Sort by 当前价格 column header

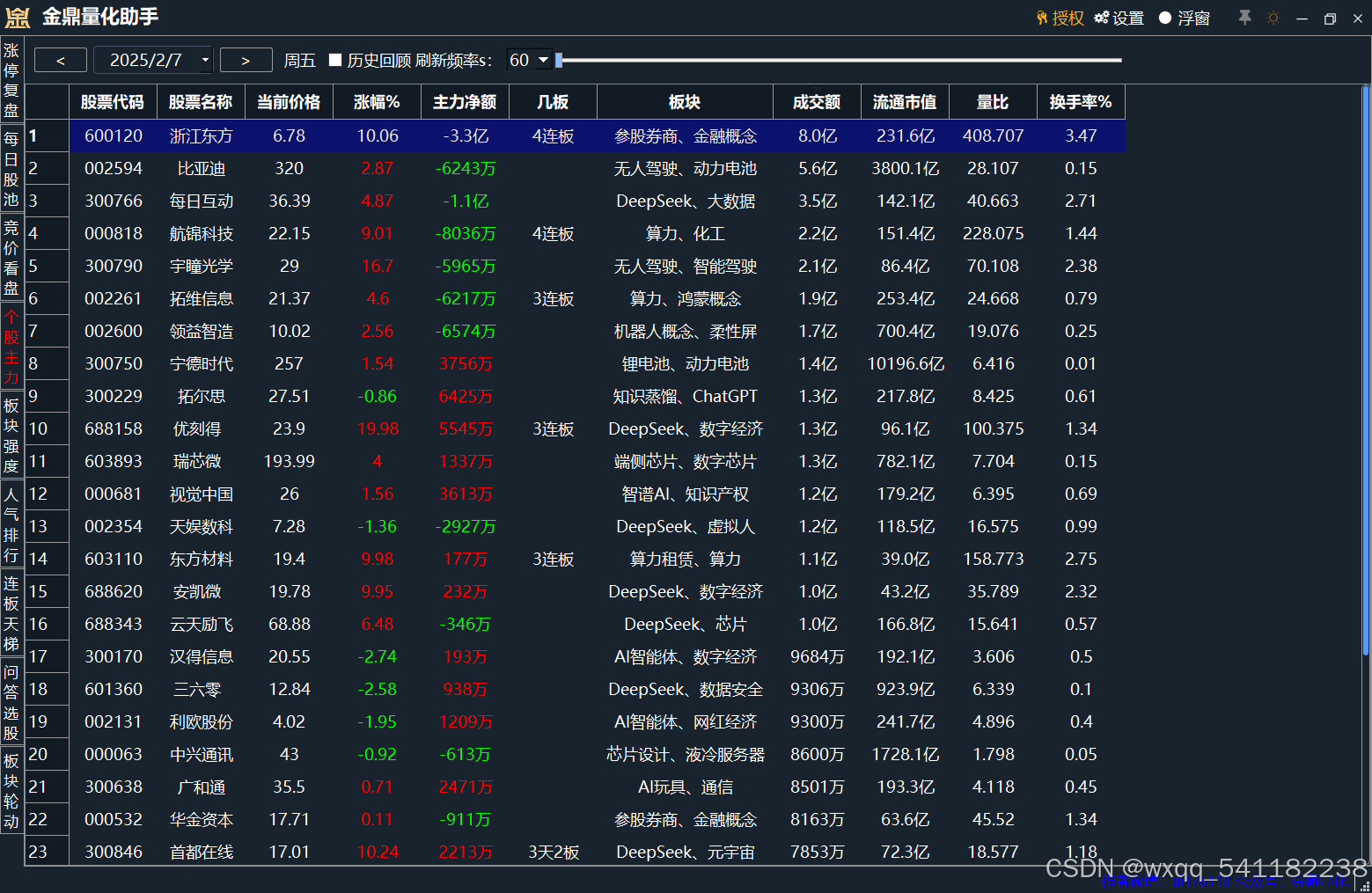(x=289, y=102)
